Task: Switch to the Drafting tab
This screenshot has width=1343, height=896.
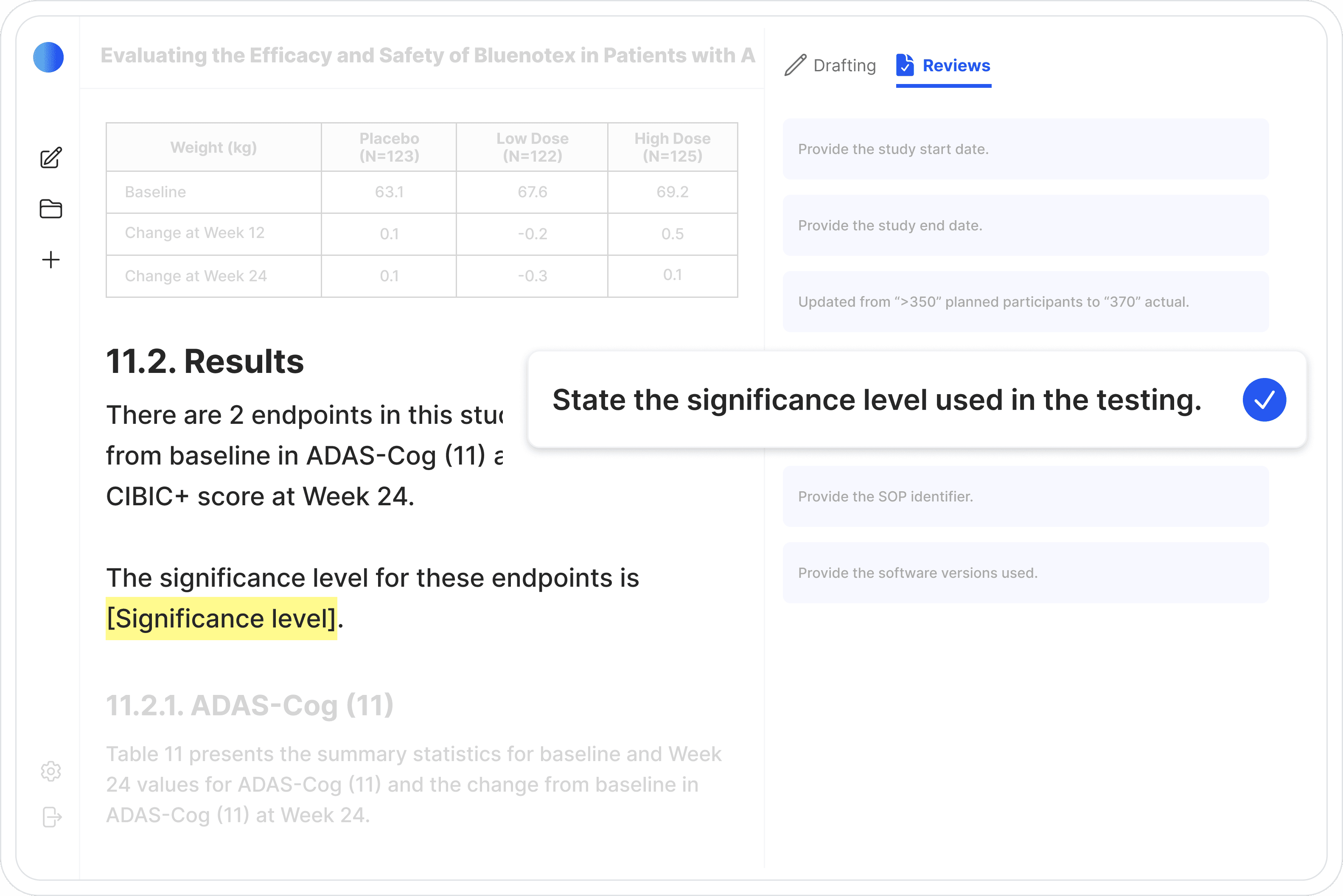Action: pyautogui.click(x=830, y=65)
